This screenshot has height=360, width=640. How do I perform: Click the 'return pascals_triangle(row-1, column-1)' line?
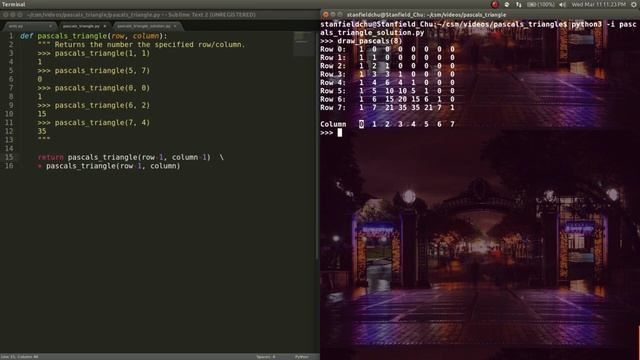[131, 157]
